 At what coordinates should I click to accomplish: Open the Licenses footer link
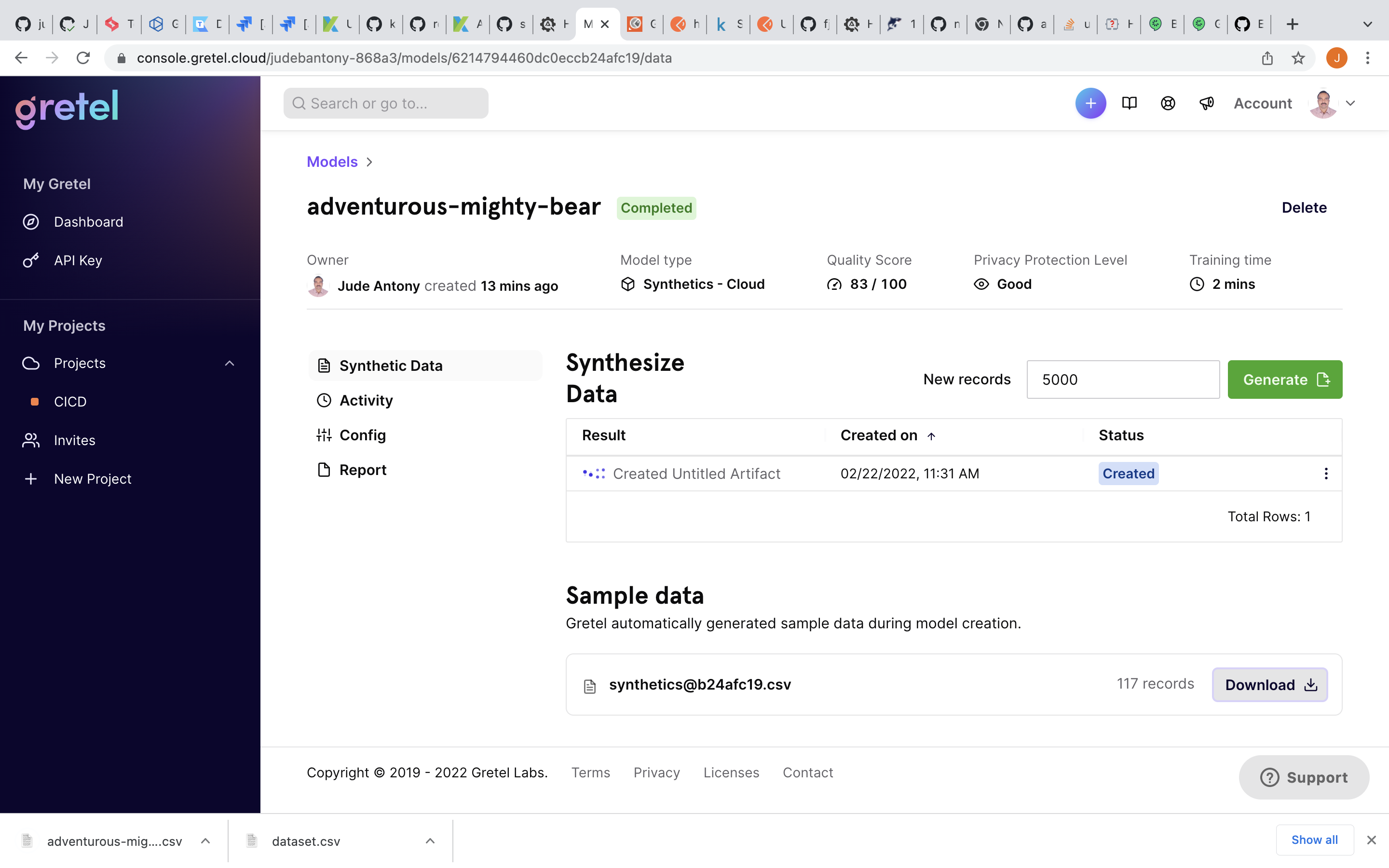[731, 773]
